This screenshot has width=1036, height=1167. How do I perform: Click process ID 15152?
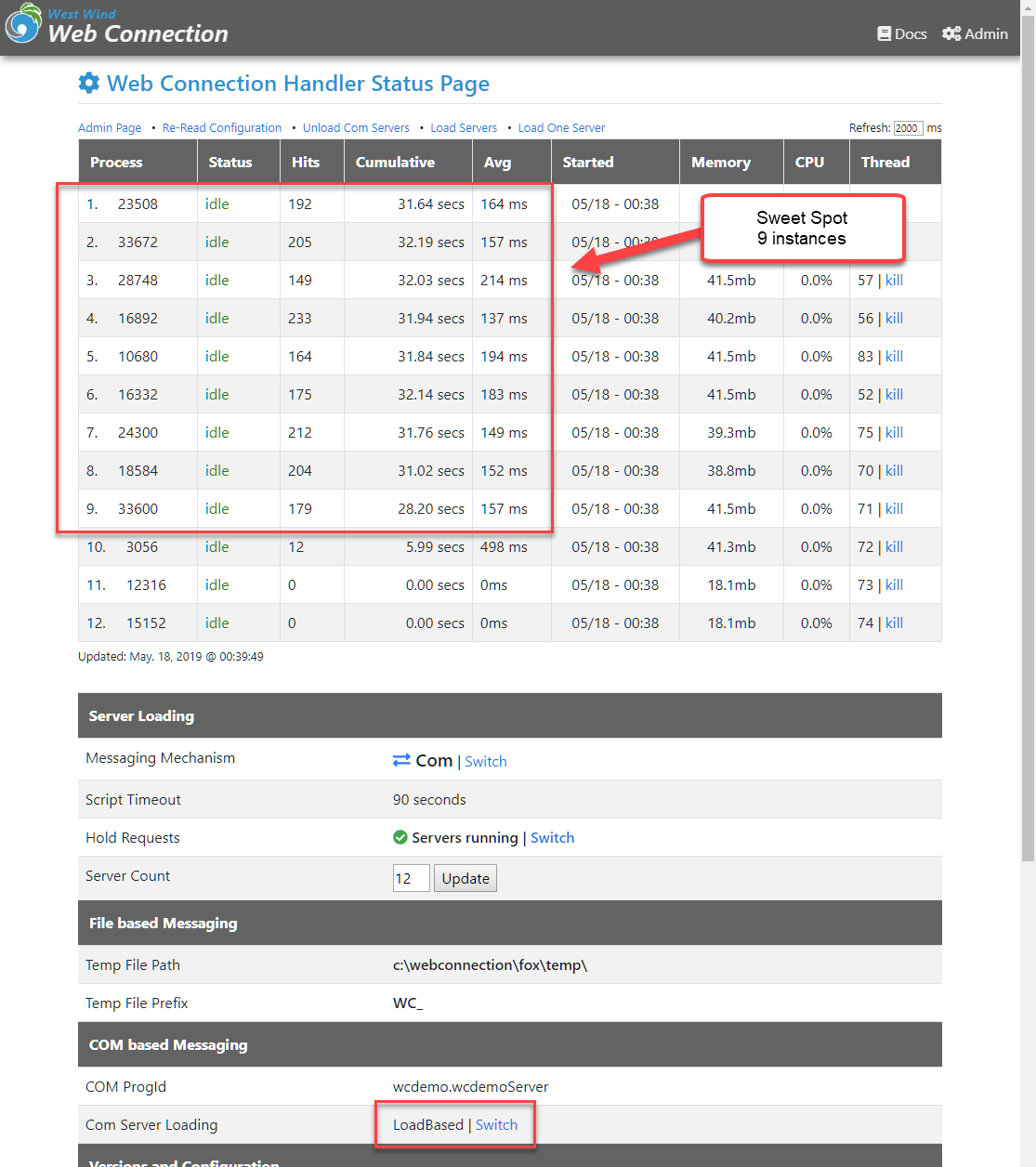tap(146, 623)
